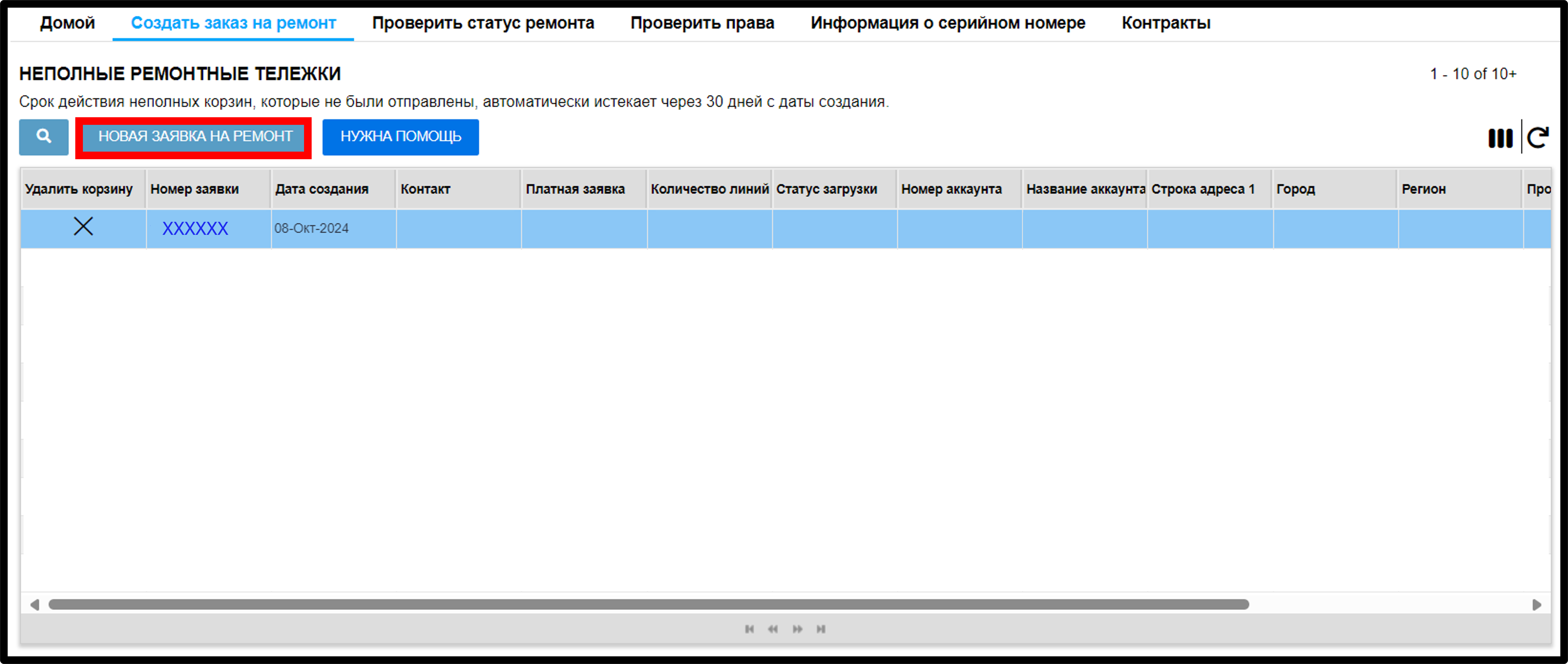Click the horizontal scrollbar right arrow

1537,604
